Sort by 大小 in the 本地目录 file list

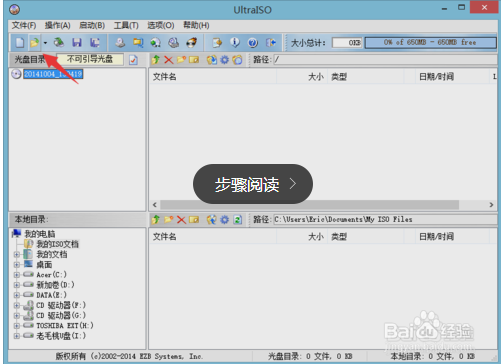[x=302, y=237]
